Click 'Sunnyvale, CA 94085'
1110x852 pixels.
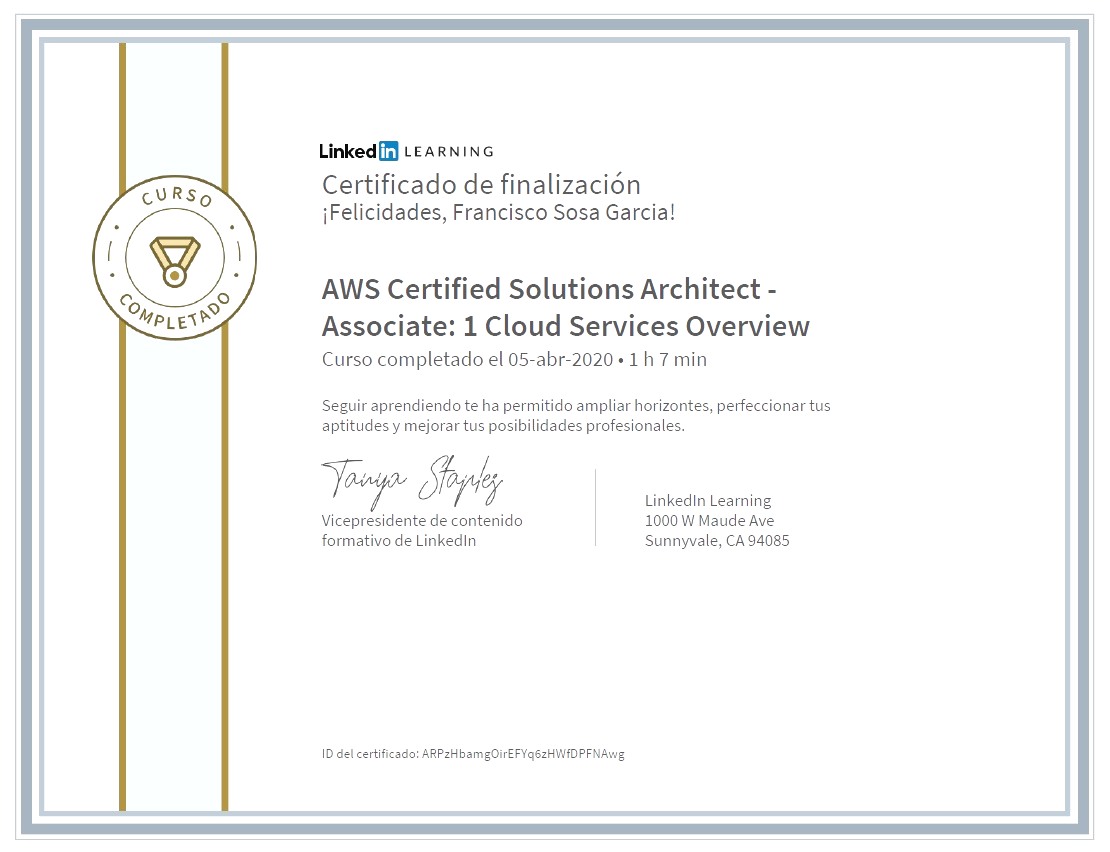pyautogui.click(x=717, y=541)
